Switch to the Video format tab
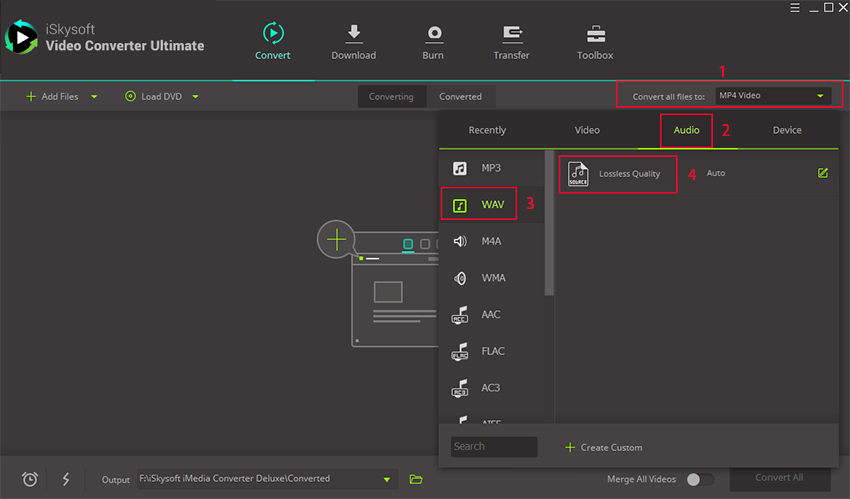Screen dimensions: 850x499 pyautogui.click(x=587, y=130)
